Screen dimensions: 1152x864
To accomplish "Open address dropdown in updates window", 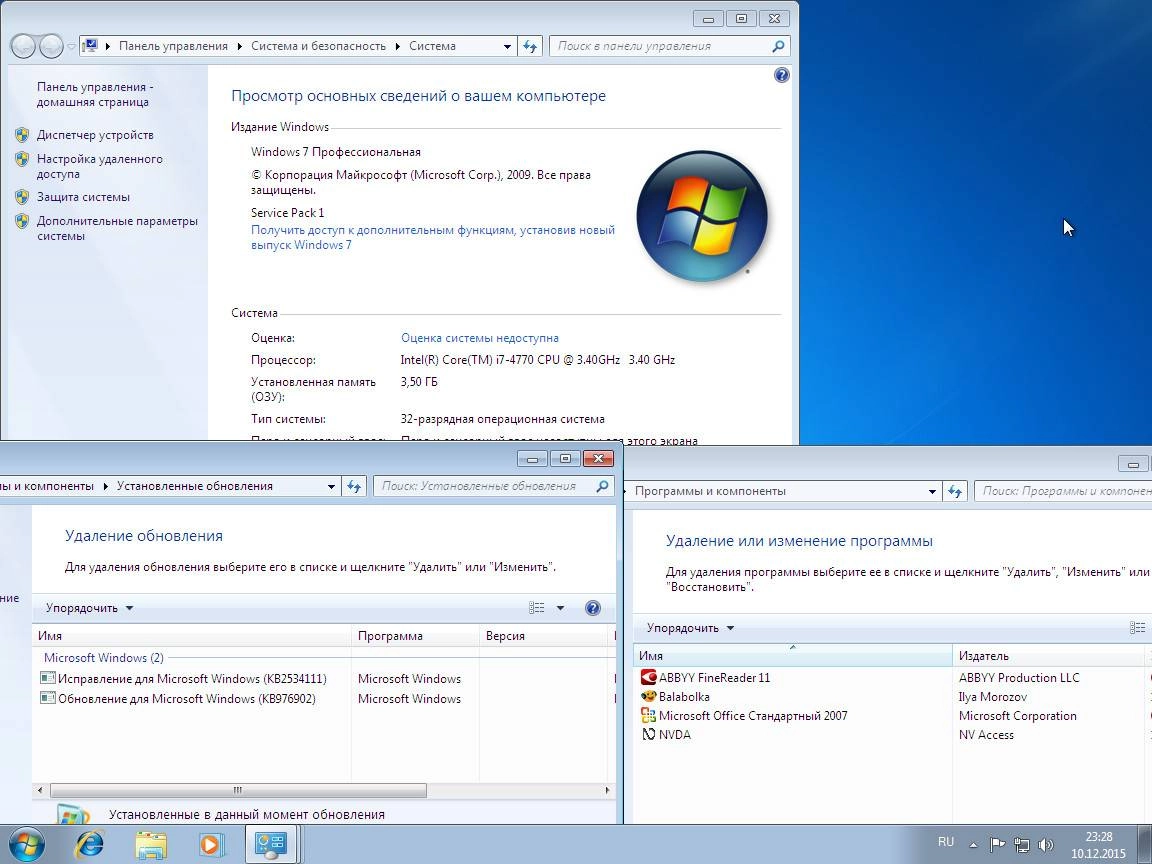I will tap(331, 486).
